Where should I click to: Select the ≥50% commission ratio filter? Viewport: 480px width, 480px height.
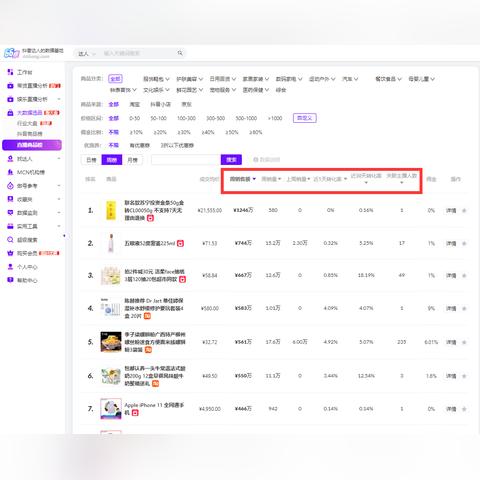tap(232, 132)
